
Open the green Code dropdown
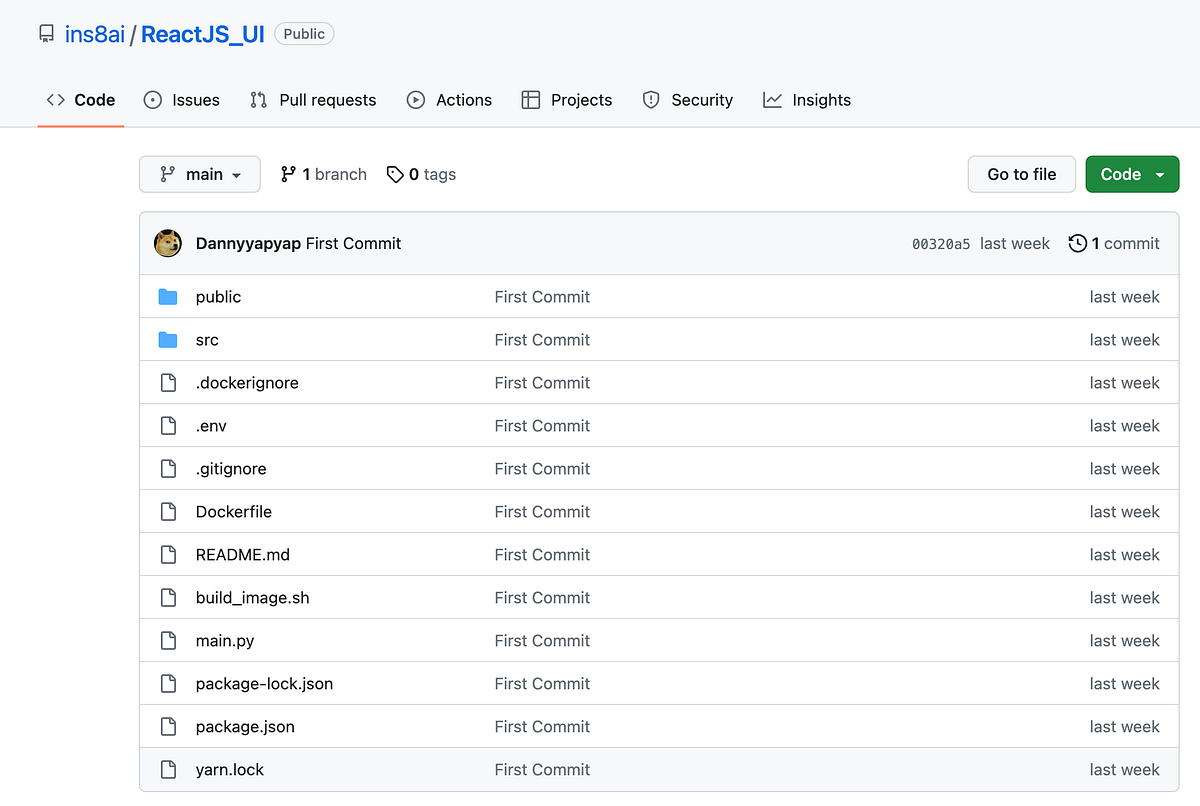[1132, 173]
